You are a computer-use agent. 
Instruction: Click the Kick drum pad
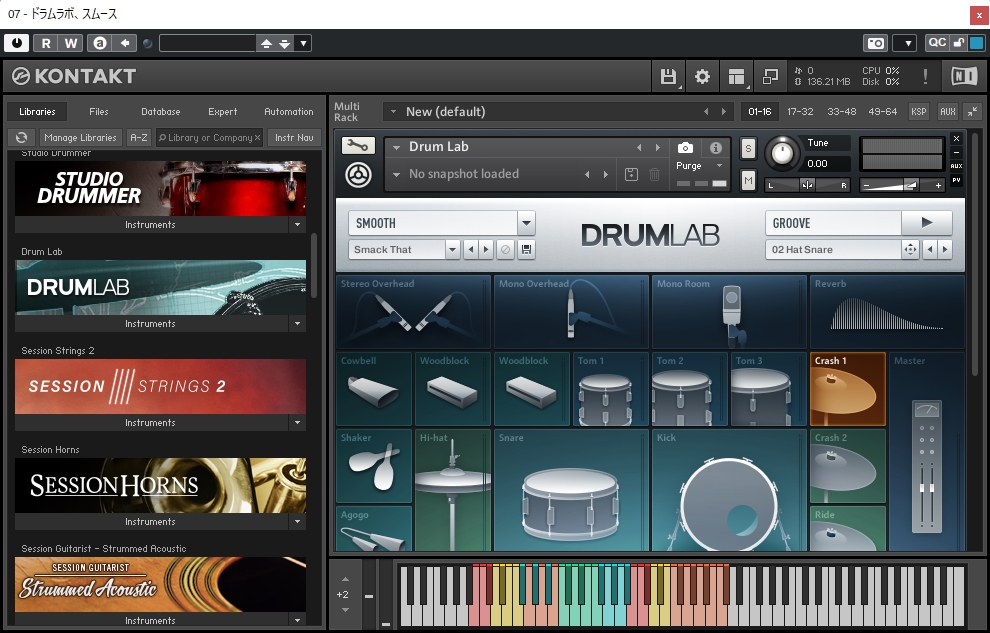[x=729, y=490]
